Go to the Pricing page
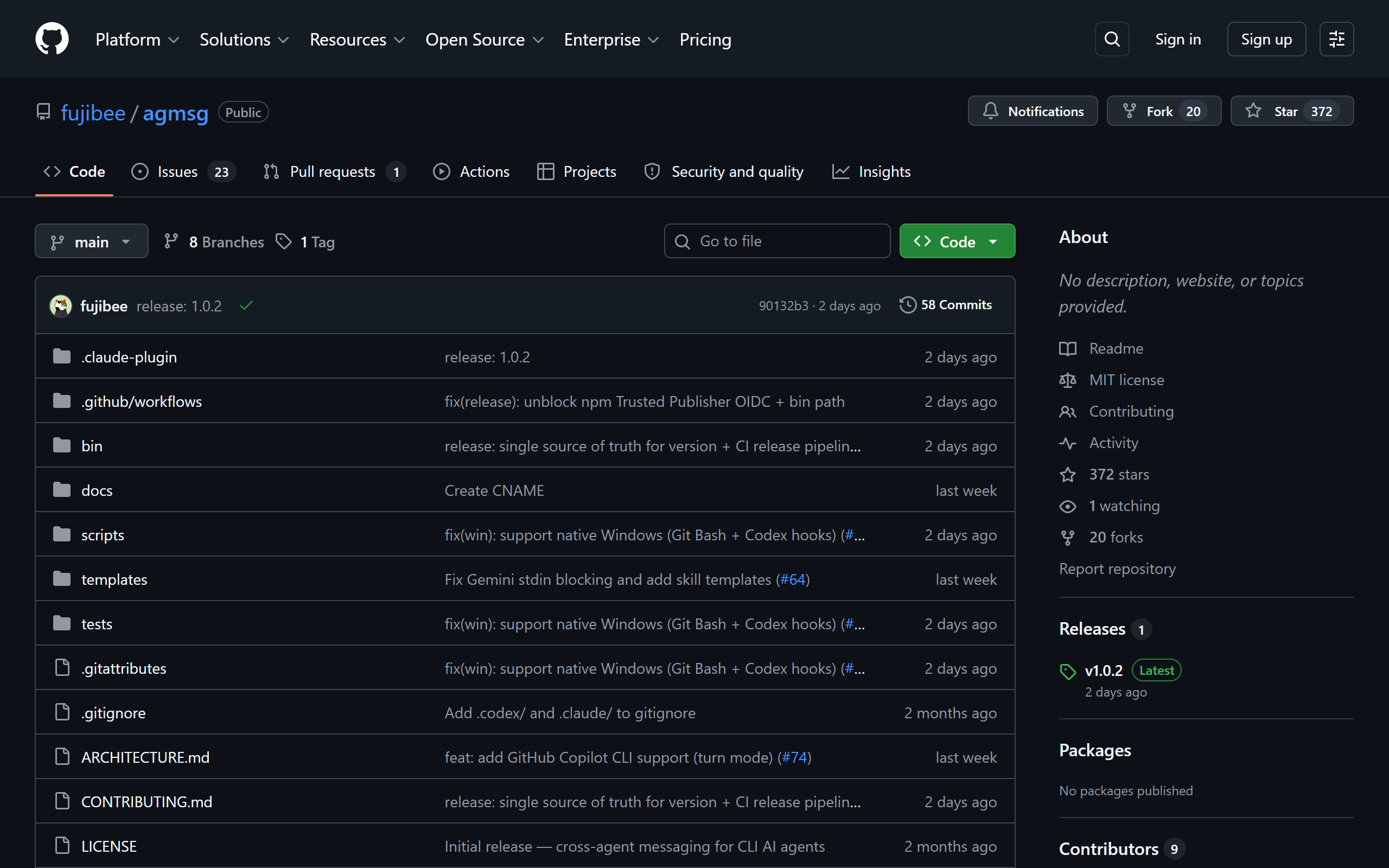 pos(705,40)
